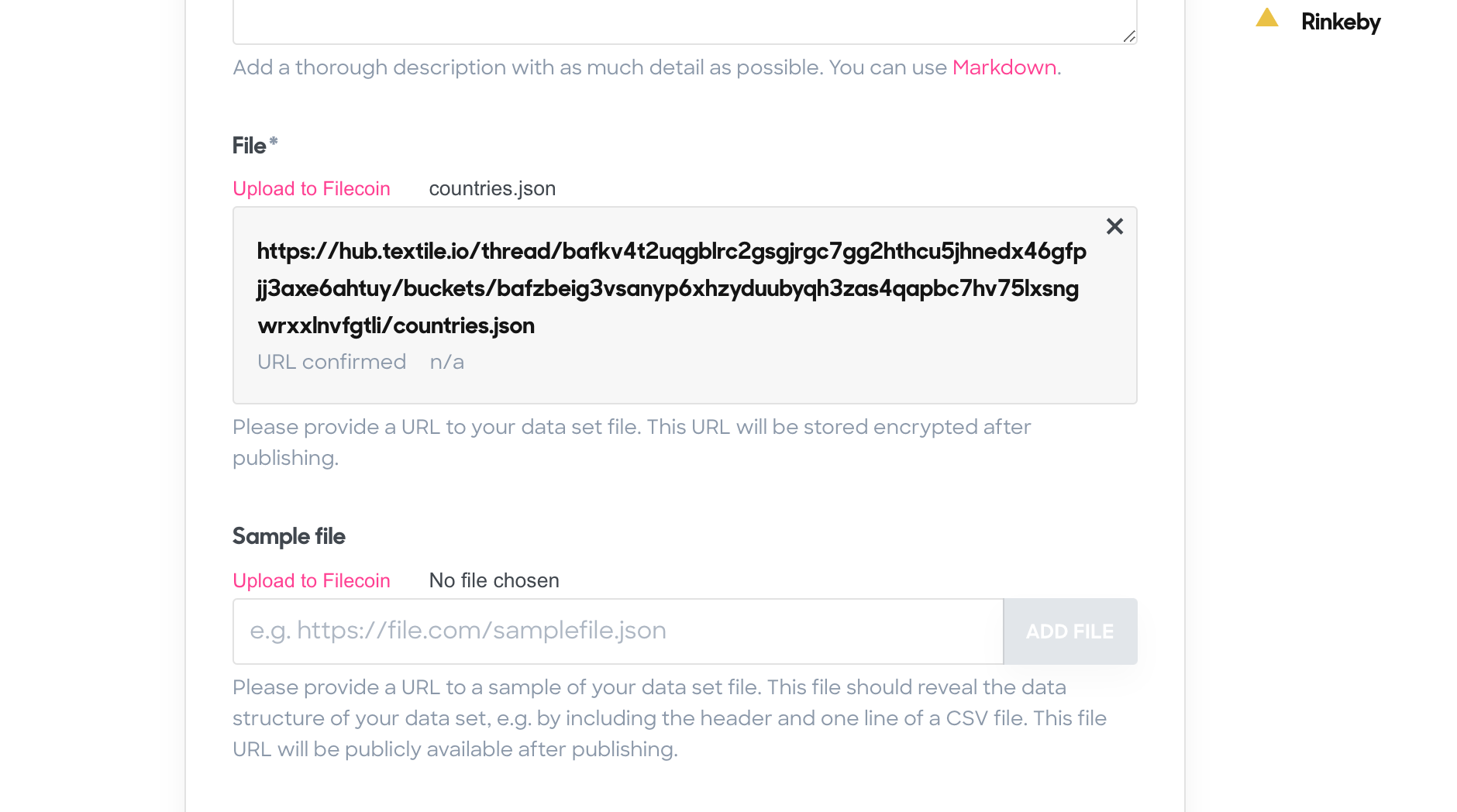The width and height of the screenshot is (1457, 812).
Task: Click the ADD FILE button
Action: tap(1070, 631)
